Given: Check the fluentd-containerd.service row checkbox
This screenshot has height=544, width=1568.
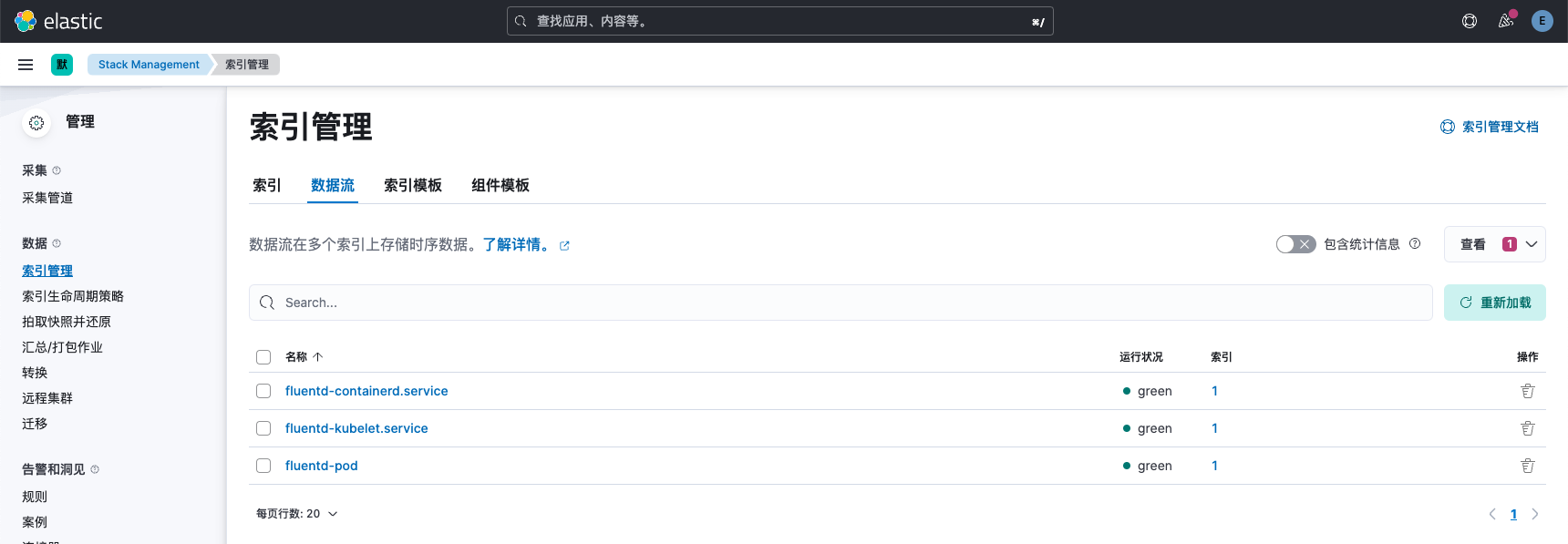Looking at the screenshot, I should coord(263,391).
